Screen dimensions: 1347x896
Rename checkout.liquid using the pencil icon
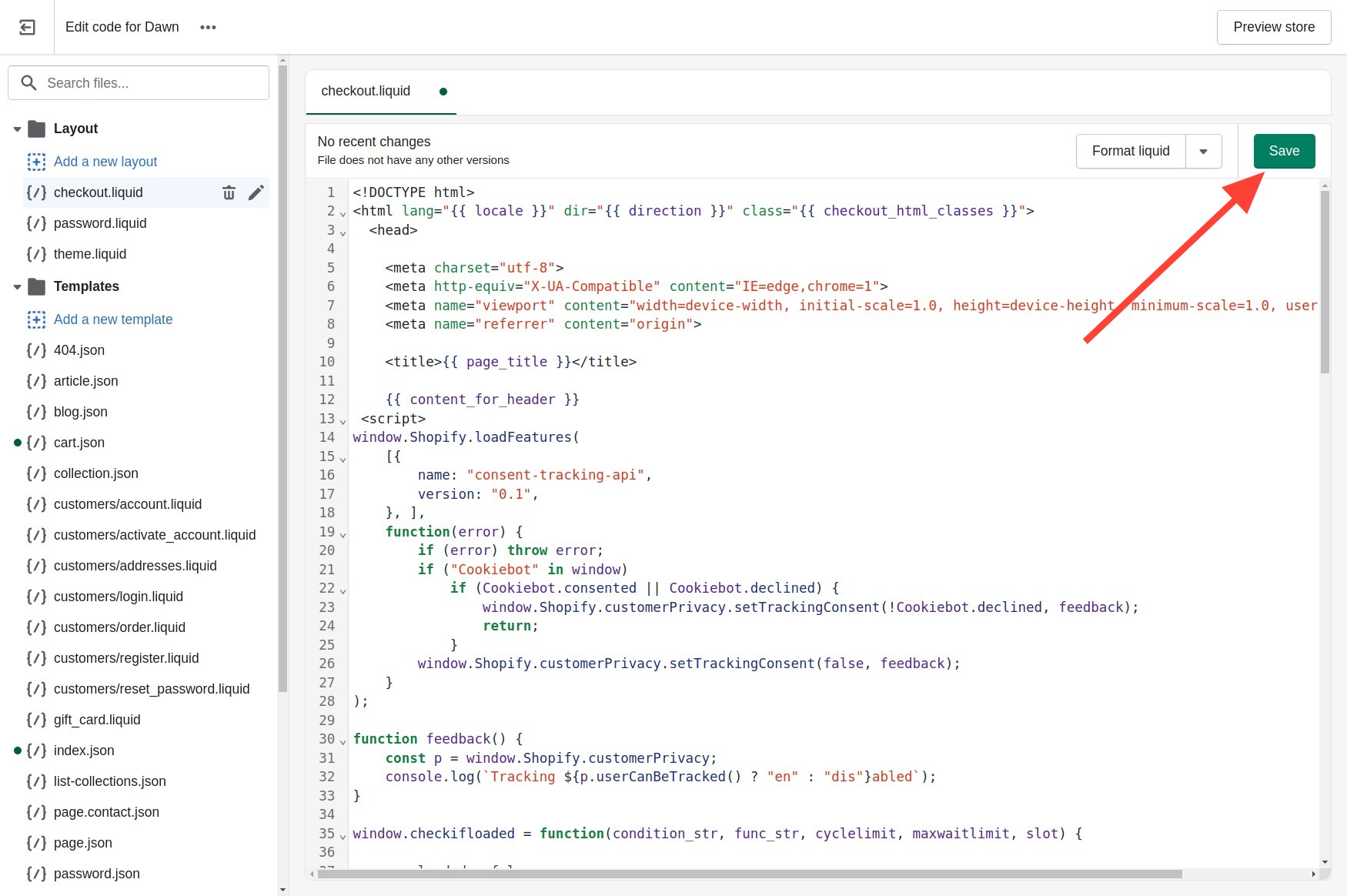pyautogui.click(x=256, y=192)
